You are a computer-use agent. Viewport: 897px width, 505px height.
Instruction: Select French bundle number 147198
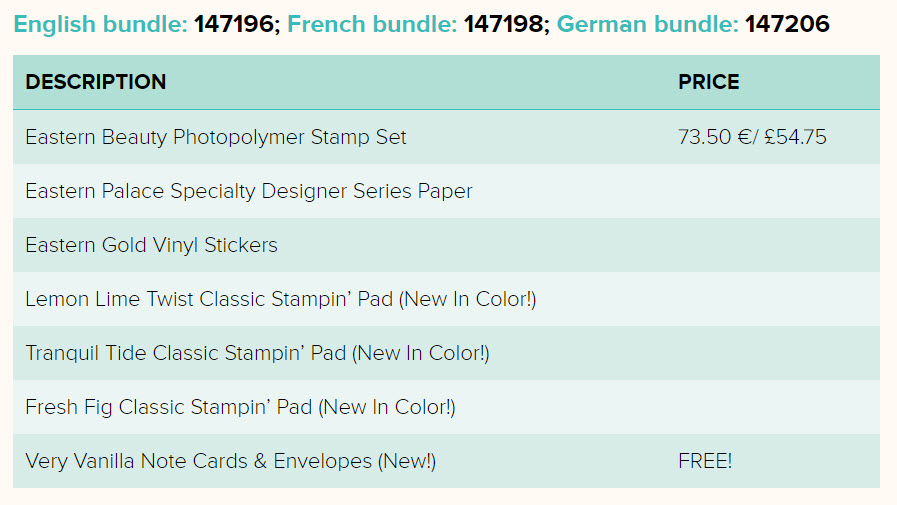(x=505, y=24)
